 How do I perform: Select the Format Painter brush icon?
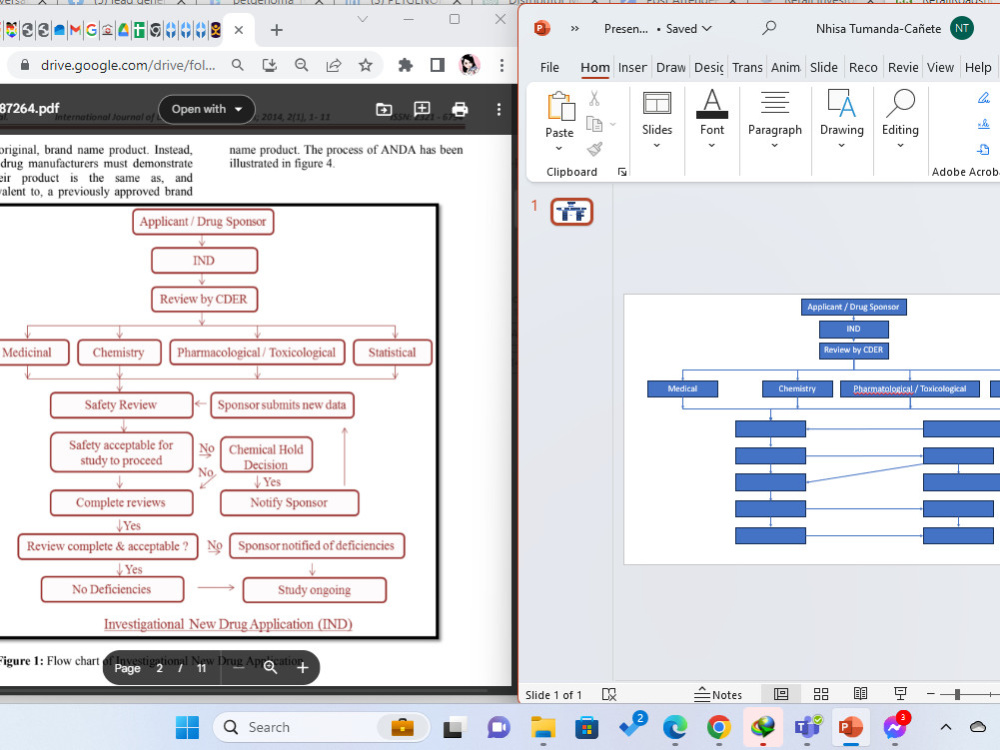[x=594, y=149]
